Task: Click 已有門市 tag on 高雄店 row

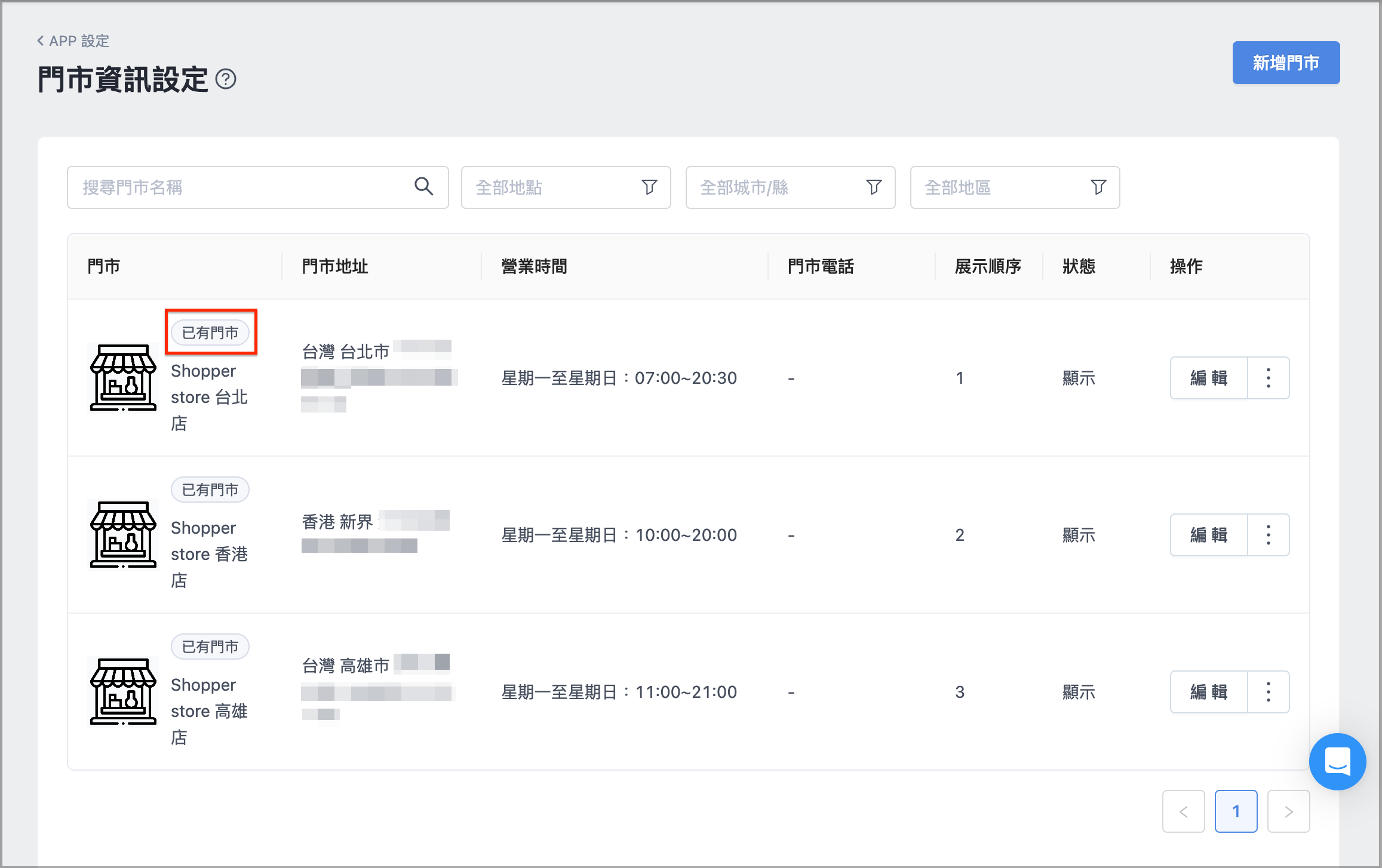Action: pyautogui.click(x=210, y=647)
